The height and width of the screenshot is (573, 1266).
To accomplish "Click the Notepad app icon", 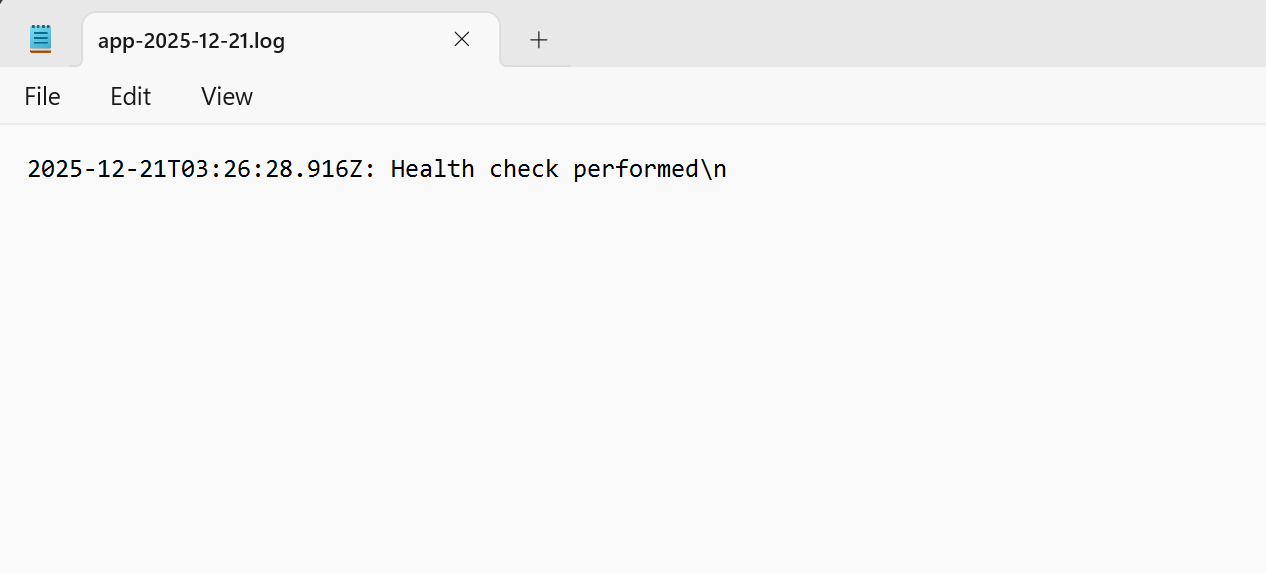I will click(x=40, y=39).
